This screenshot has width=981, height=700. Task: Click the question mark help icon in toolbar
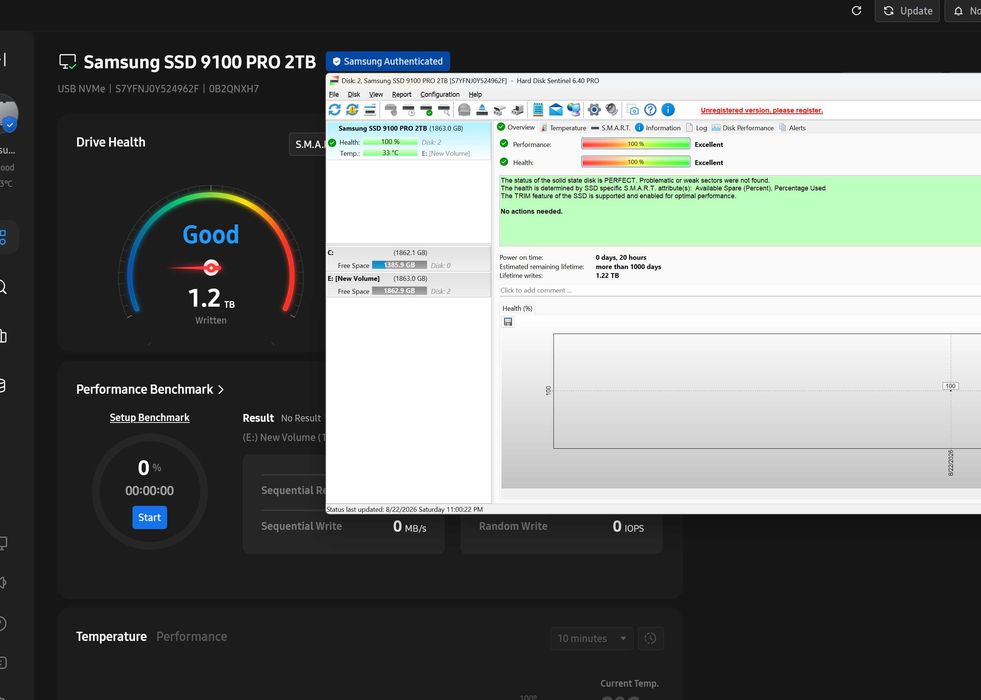651,109
